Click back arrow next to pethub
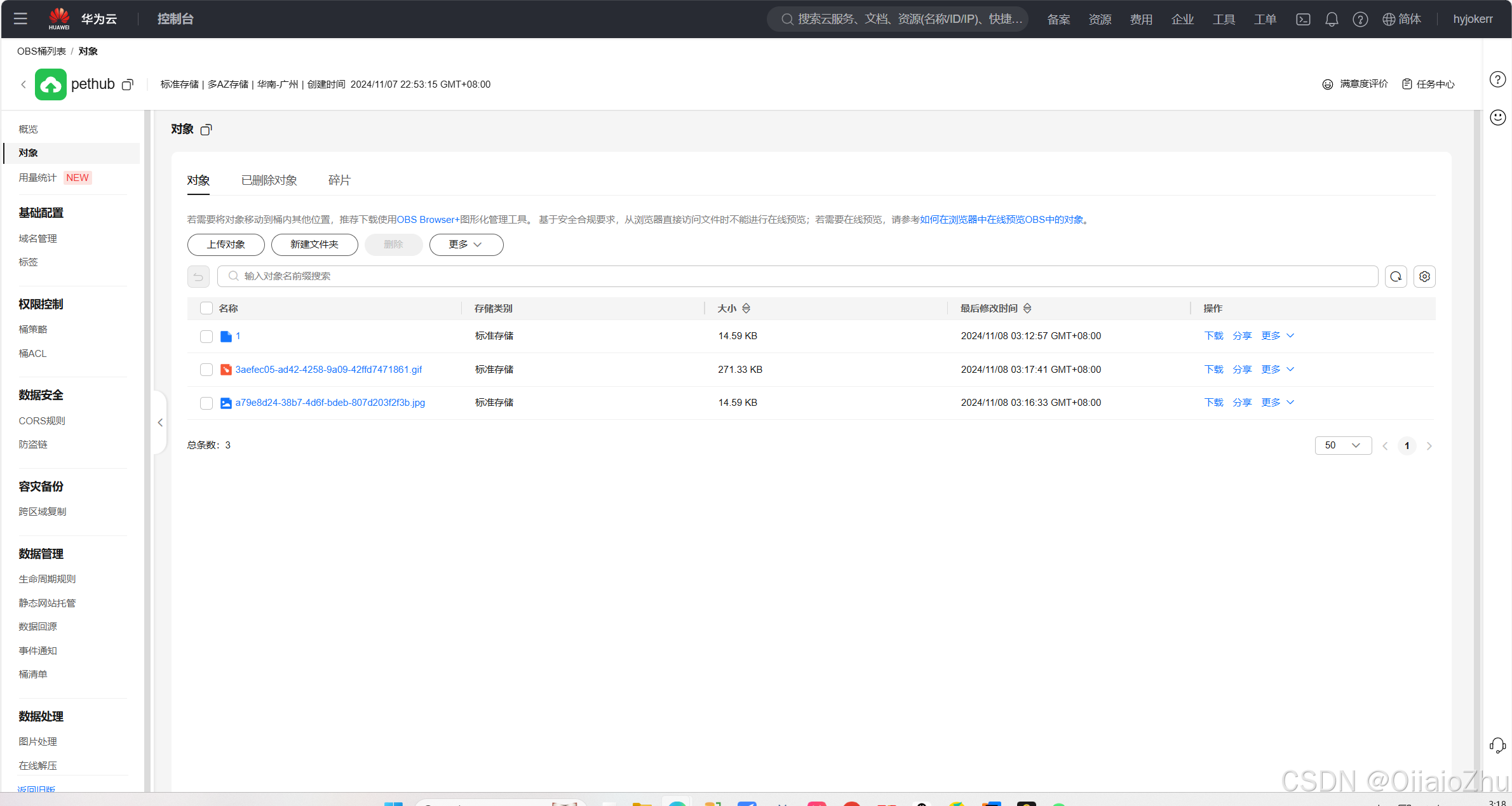The image size is (1512, 806). [24, 84]
